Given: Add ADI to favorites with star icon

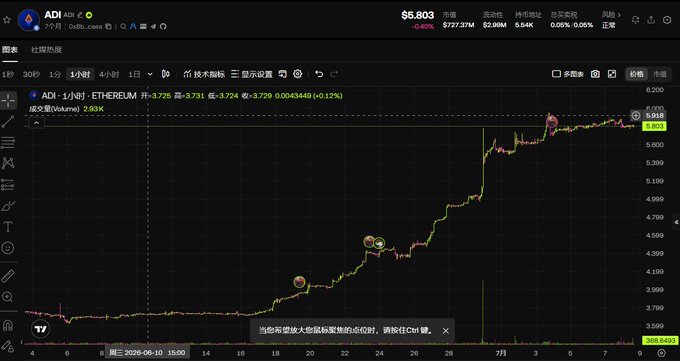Looking at the screenshot, I should [x=7, y=20].
